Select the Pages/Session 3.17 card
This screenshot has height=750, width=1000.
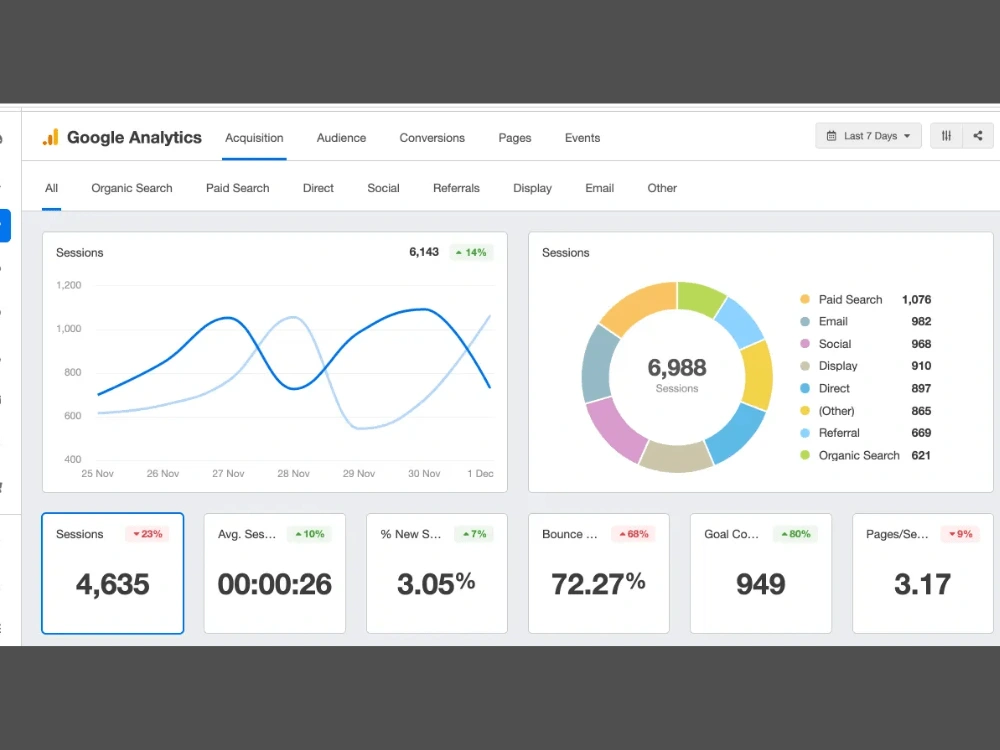tap(923, 573)
